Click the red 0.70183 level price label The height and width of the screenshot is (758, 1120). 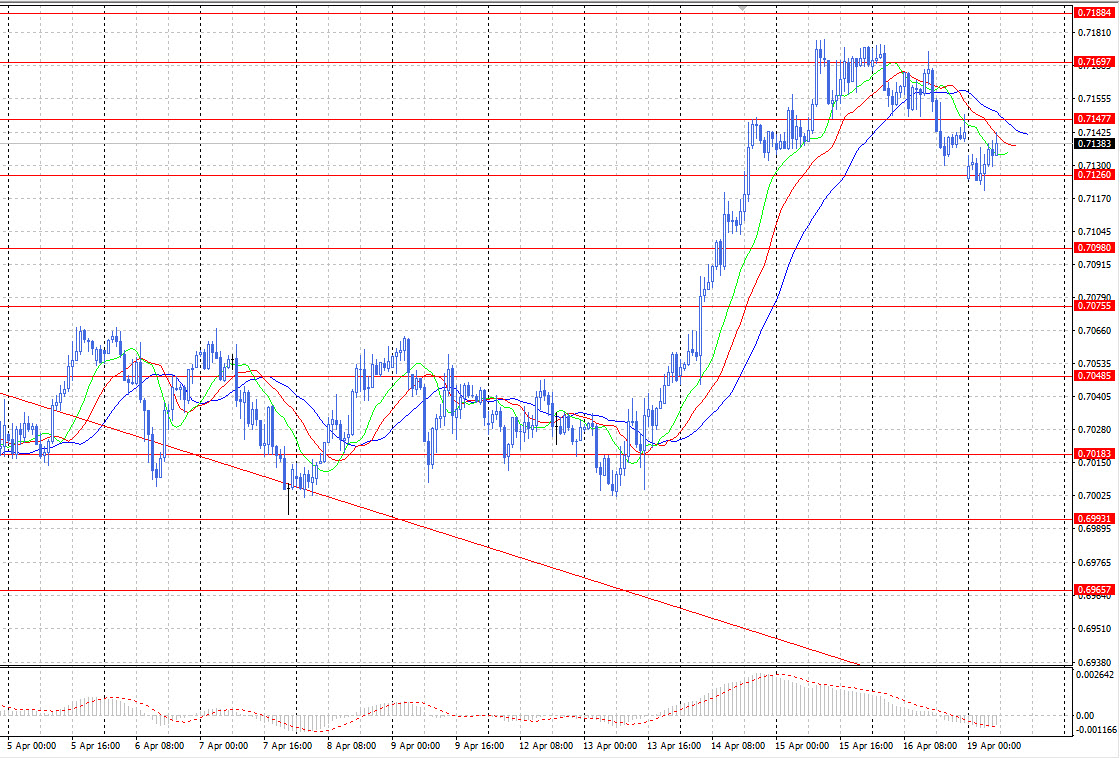(1094, 454)
